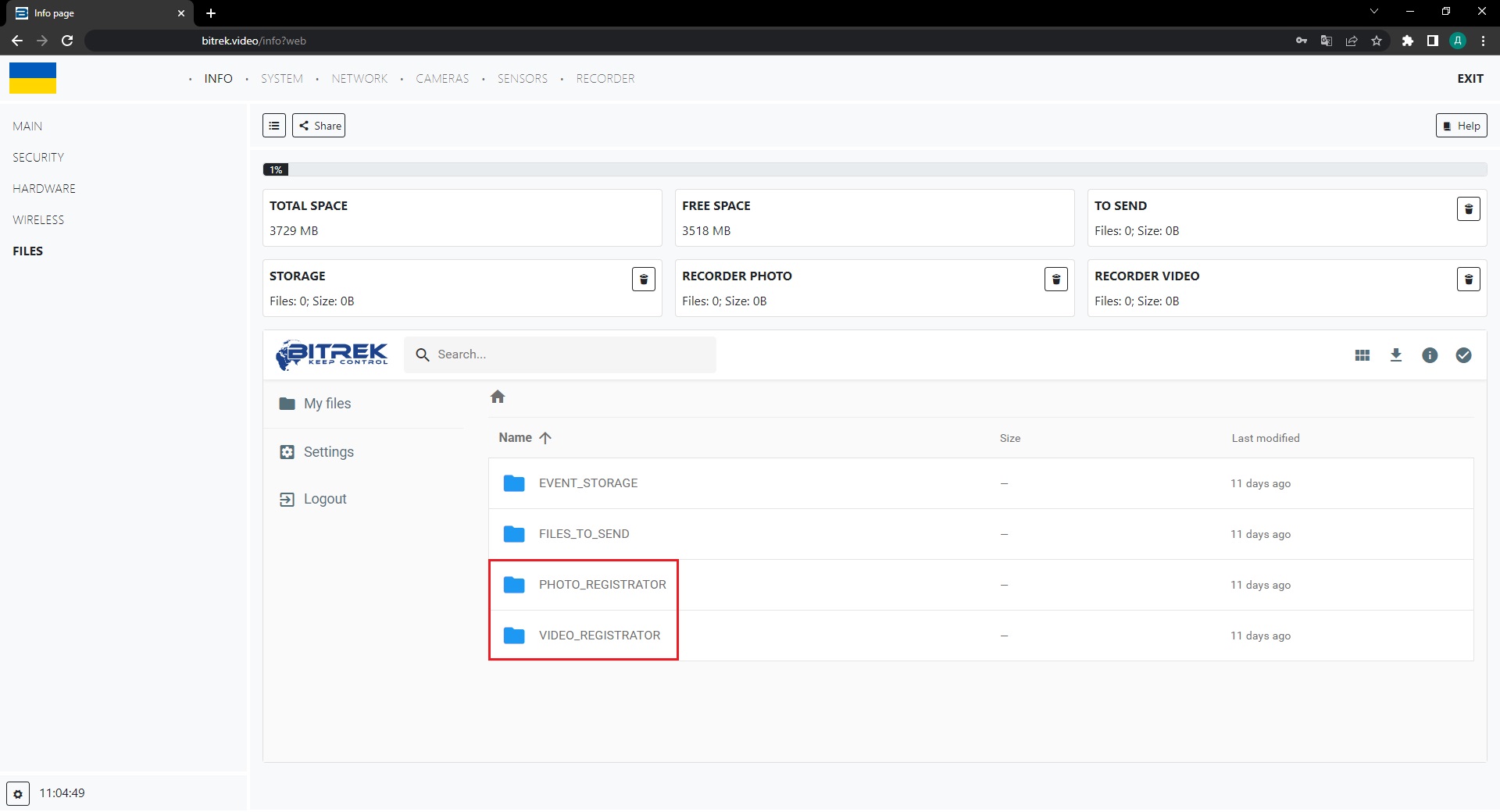The height and width of the screenshot is (812, 1500).
Task: Click STORAGE trash delete icon
Action: (643, 280)
